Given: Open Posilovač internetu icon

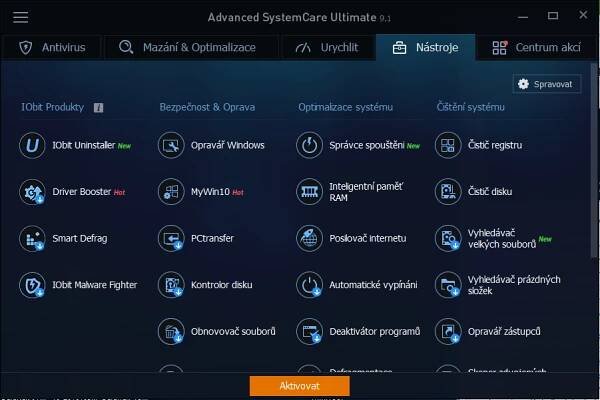Looking at the screenshot, I should [x=309, y=238].
